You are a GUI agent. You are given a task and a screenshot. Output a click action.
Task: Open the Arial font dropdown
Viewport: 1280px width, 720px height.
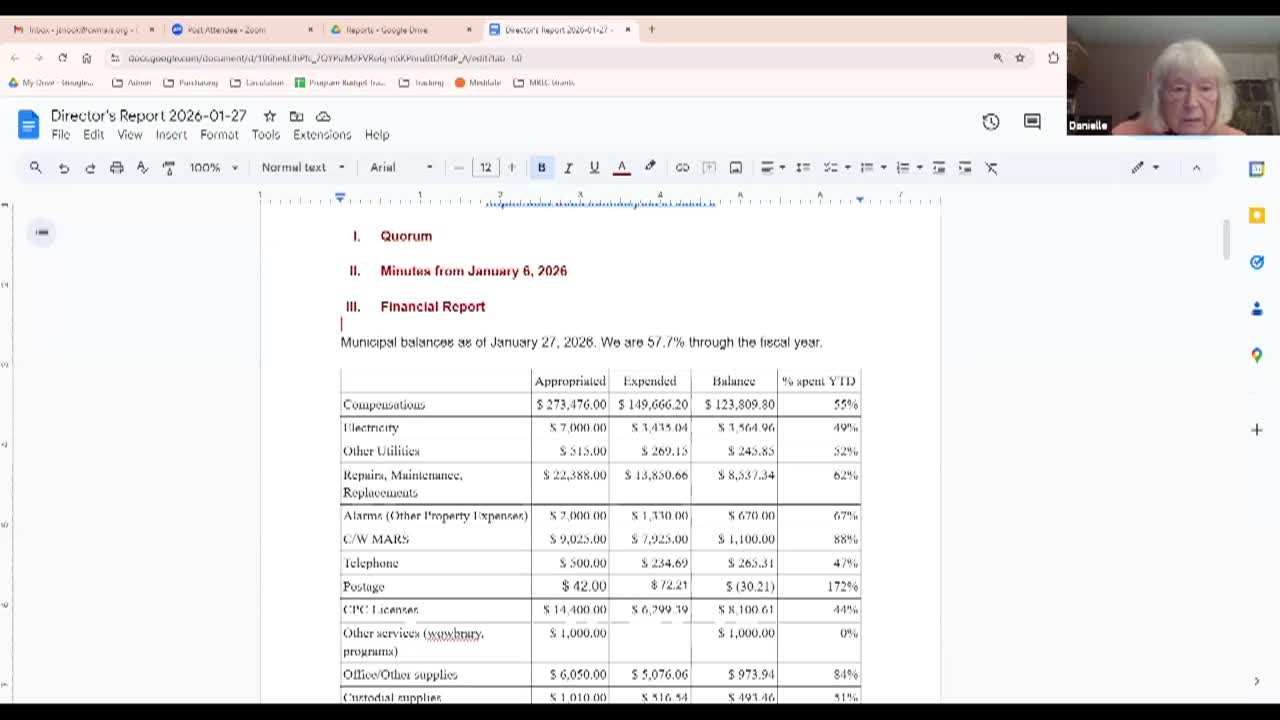point(401,168)
